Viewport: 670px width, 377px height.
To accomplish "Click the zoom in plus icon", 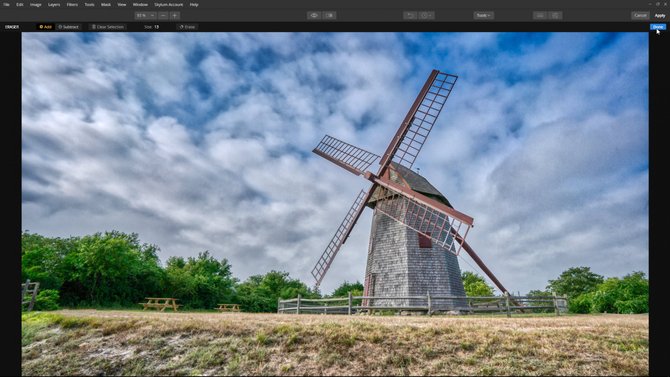I will 174,15.
